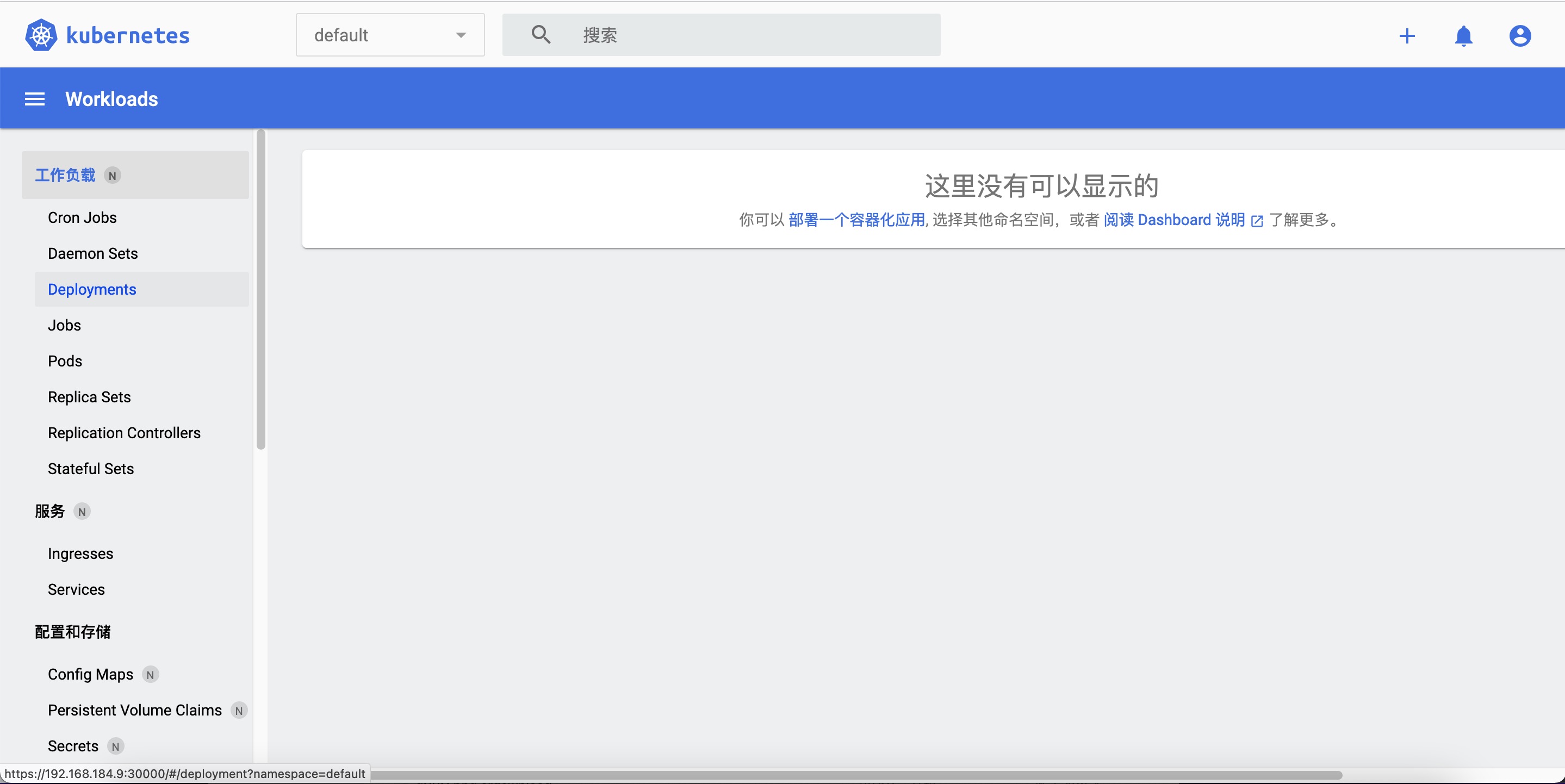Click the 部署一个容器化应用 link
The width and height of the screenshot is (1565, 784).
856,220
